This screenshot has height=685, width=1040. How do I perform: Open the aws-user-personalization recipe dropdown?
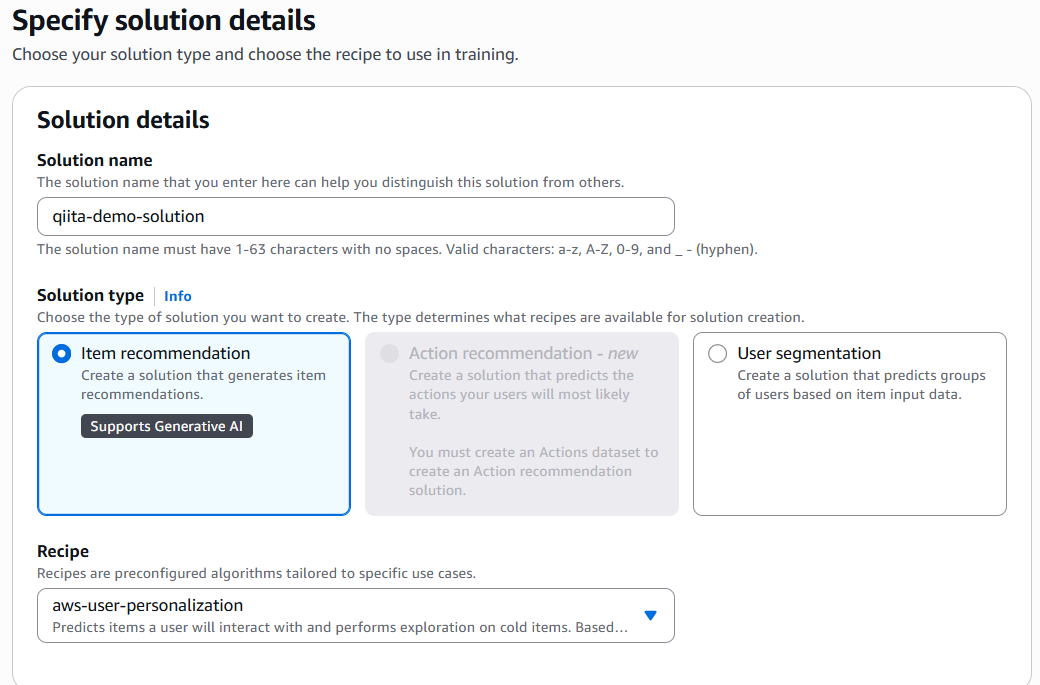tap(356, 615)
